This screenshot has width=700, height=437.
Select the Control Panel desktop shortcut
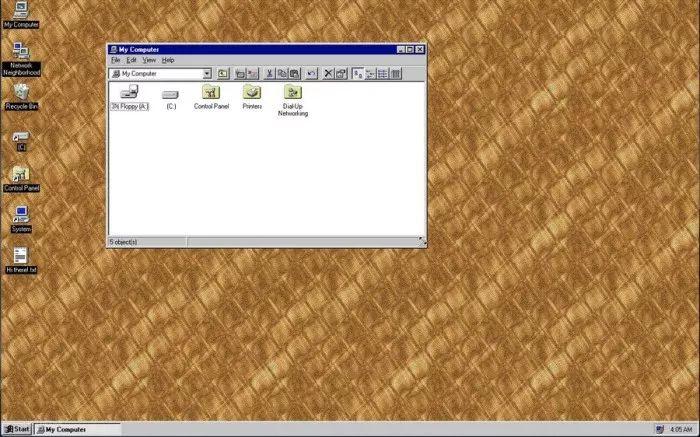click(21, 179)
